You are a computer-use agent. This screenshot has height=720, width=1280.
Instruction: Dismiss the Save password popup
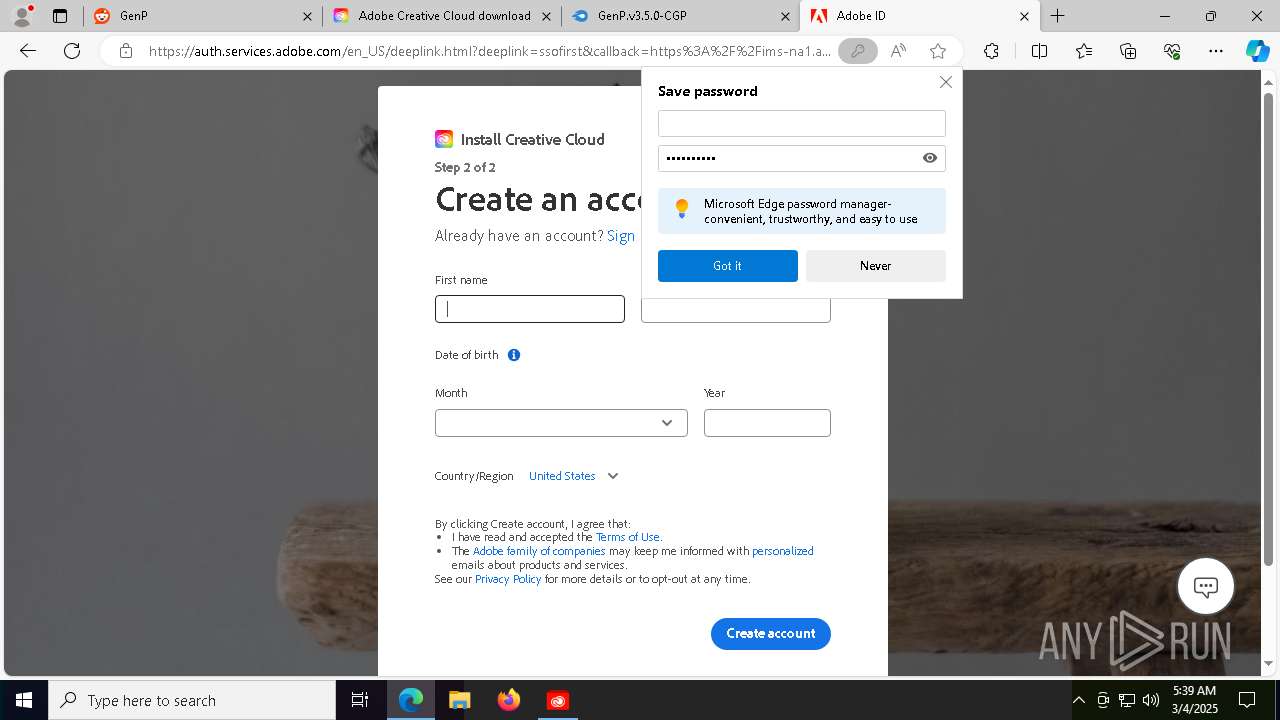[945, 82]
